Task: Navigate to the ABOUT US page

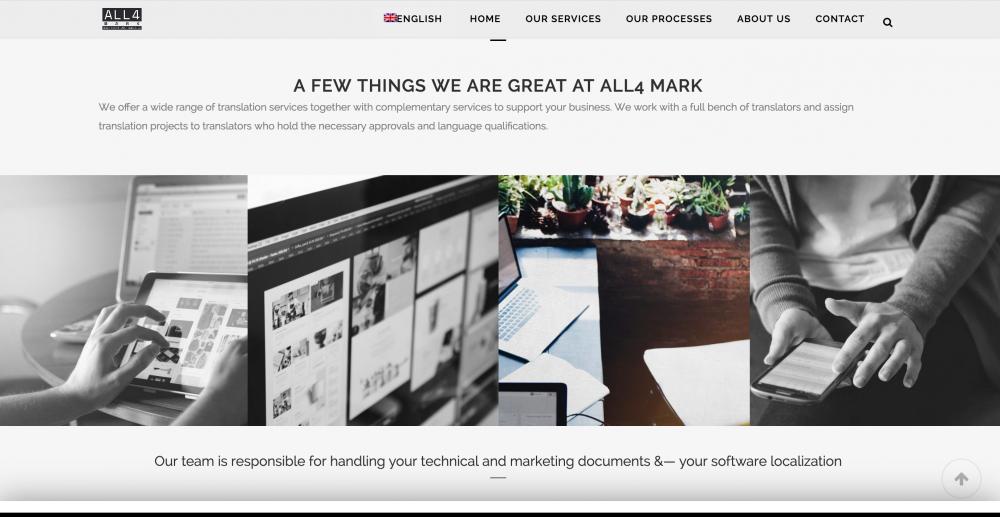Action: click(763, 18)
